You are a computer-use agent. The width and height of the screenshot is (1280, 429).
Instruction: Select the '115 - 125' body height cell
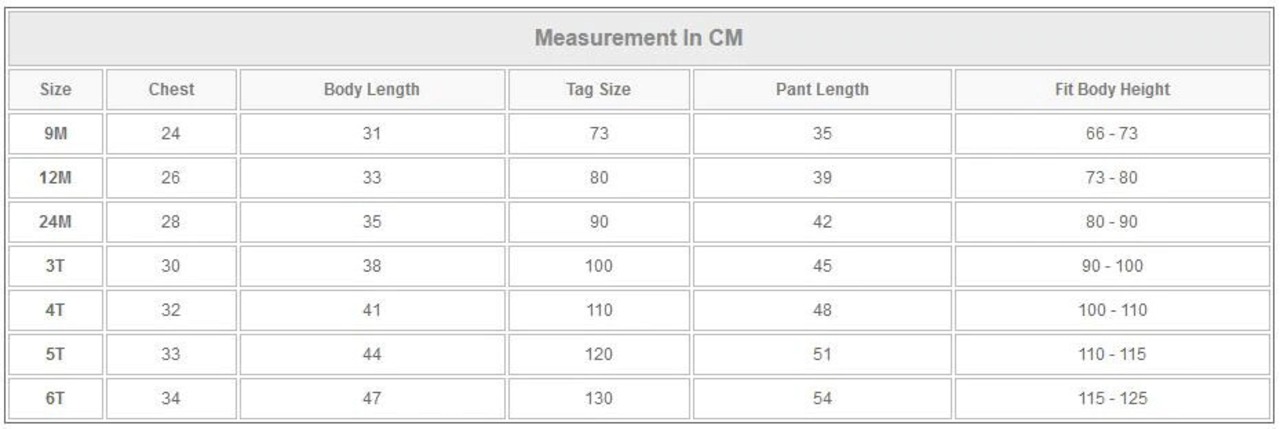pos(1112,398)
